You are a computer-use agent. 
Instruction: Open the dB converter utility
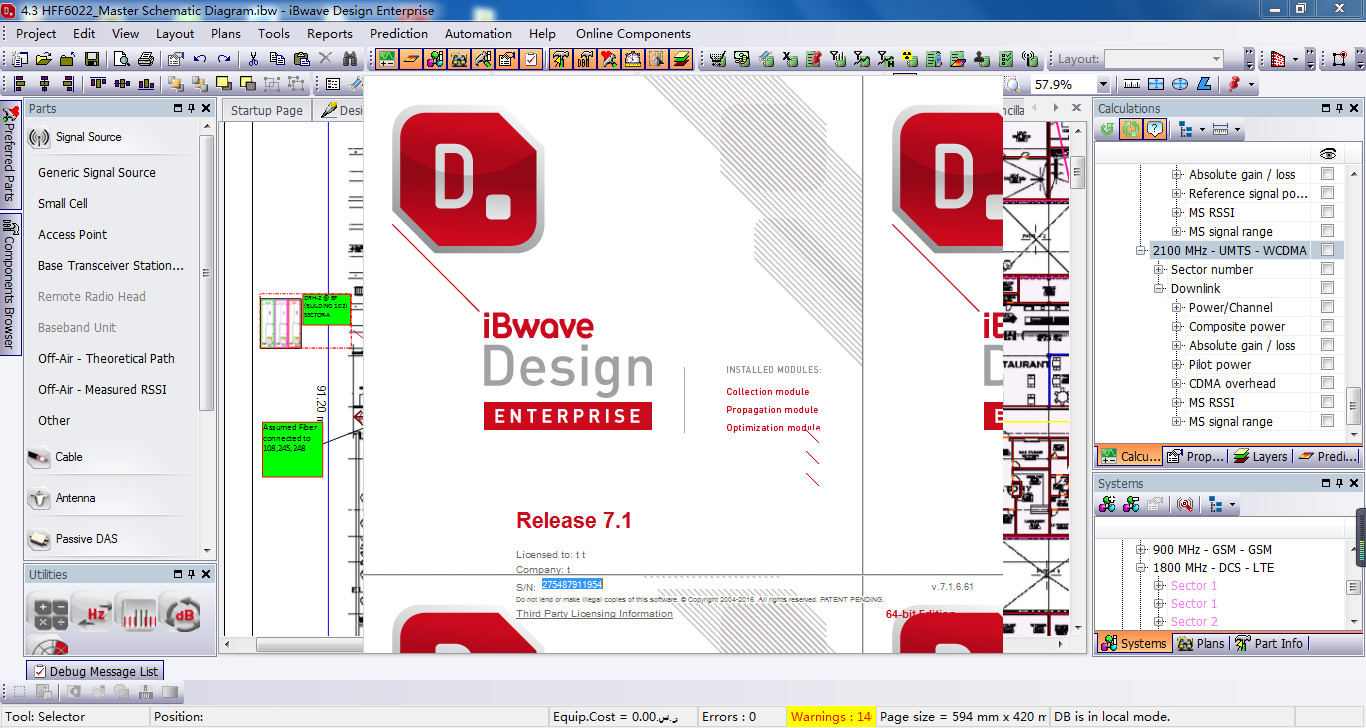(181, 612)
